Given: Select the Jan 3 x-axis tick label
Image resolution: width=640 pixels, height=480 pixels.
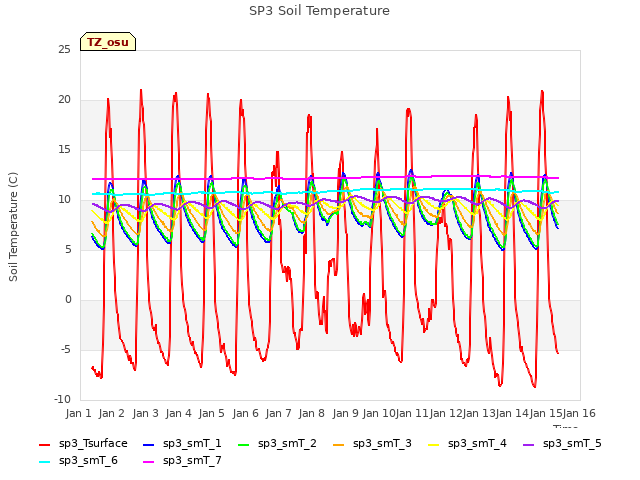Looking at the screenshot, I should click(145, 413).
